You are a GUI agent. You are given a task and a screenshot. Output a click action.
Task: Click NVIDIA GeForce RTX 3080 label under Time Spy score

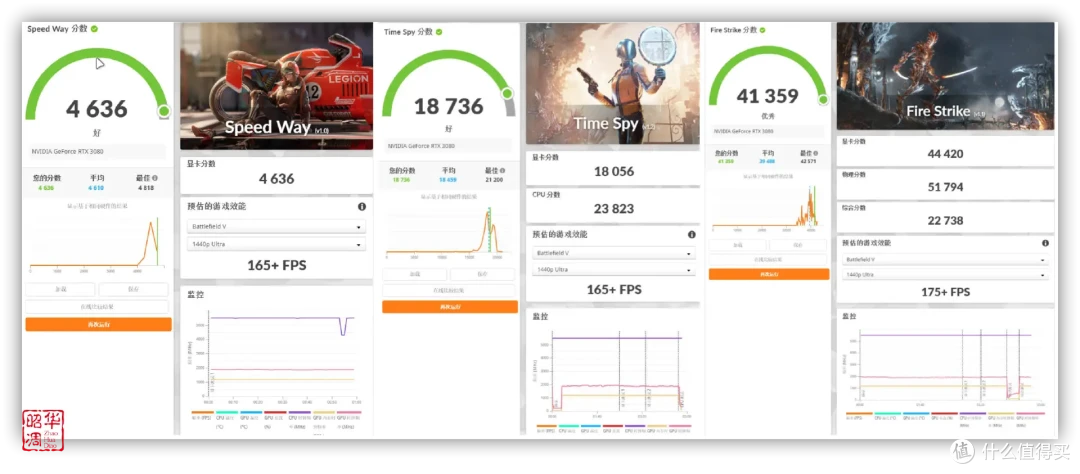pyautogui.click(x=422, y=146)
